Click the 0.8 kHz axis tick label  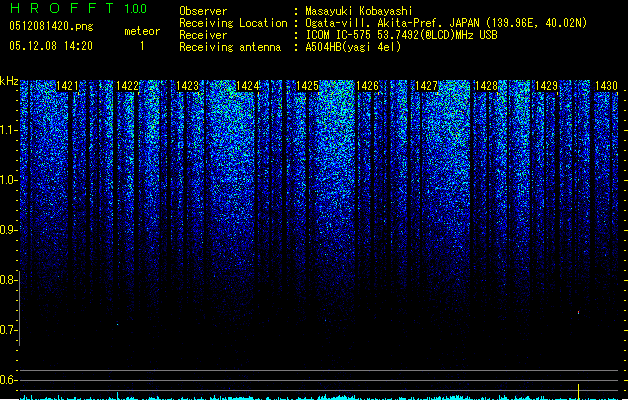8,280
